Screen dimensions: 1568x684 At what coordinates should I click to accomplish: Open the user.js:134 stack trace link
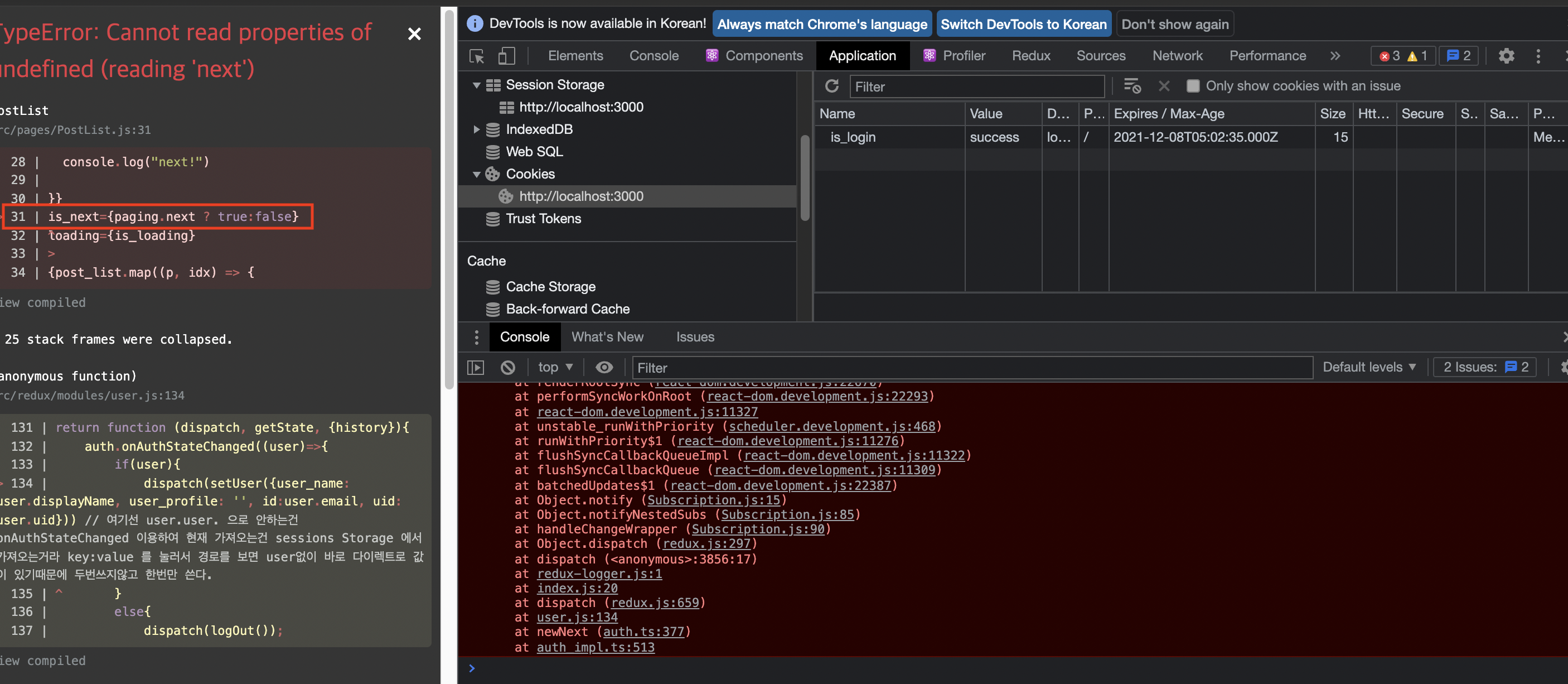point(577,617)
